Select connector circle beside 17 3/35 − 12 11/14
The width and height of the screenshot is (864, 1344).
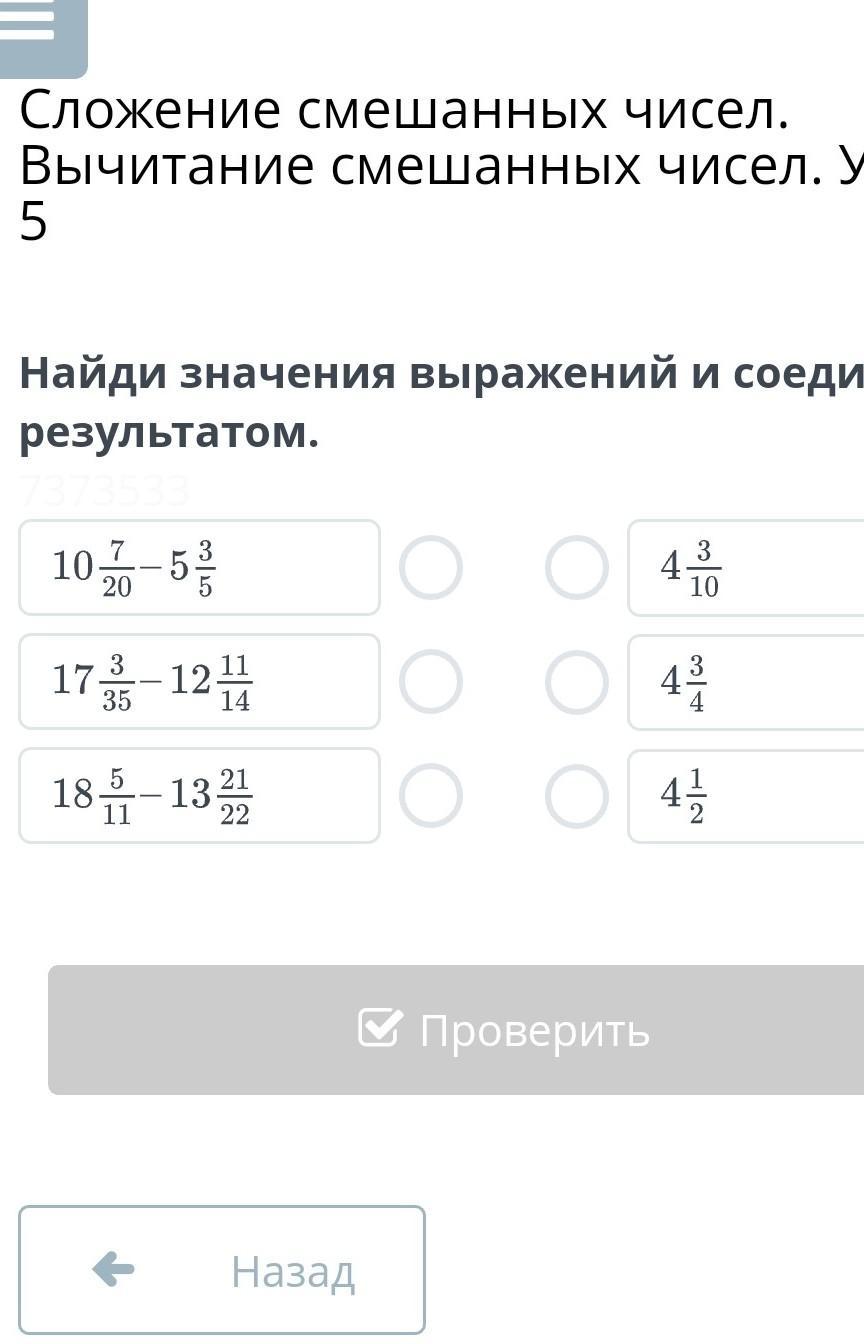tap(430, 681)
